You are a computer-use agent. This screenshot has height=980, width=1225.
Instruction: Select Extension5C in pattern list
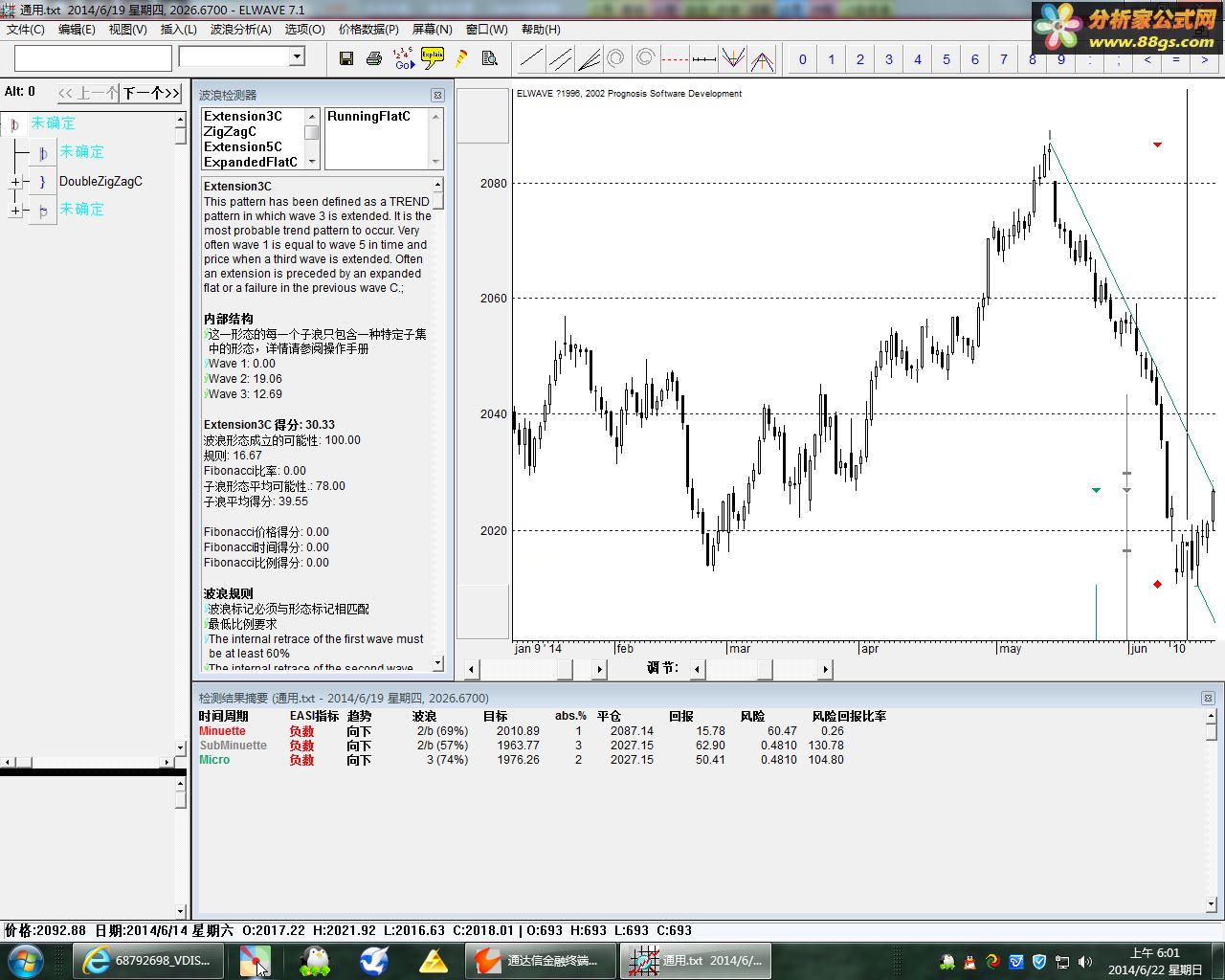click(x=243, y=146)
